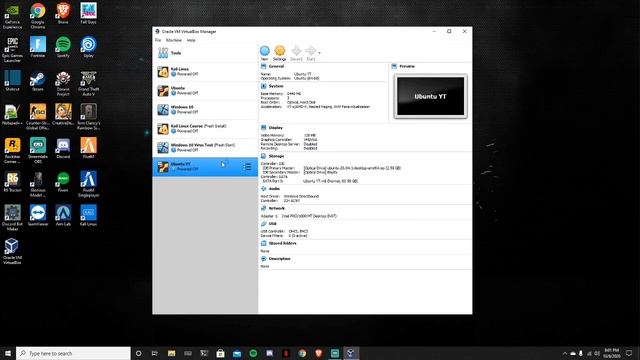
Task: Open the Help menu
Action: click(191, 40)
